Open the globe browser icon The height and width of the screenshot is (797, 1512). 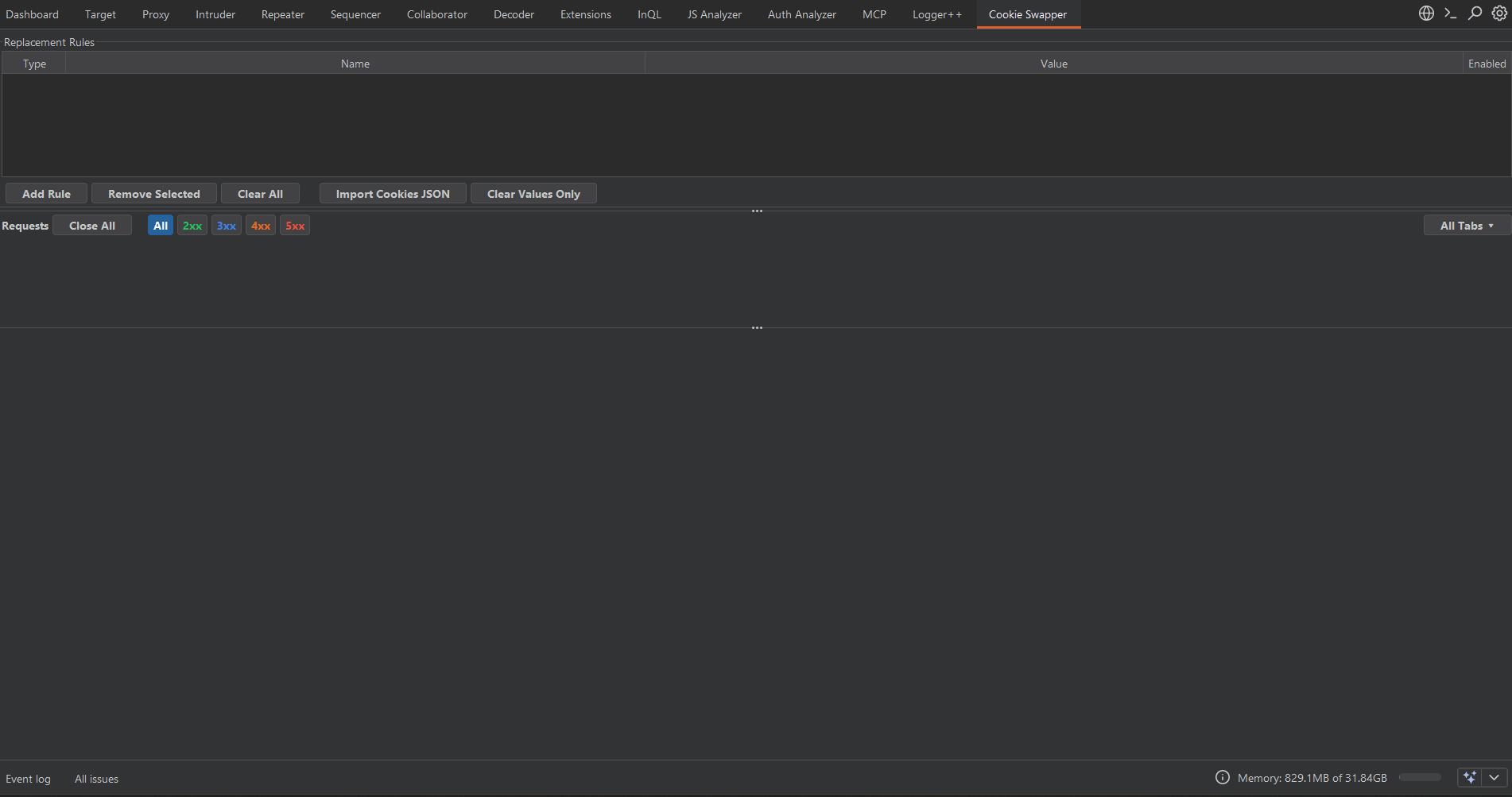pyautogui.click(x=1427, y=14)
